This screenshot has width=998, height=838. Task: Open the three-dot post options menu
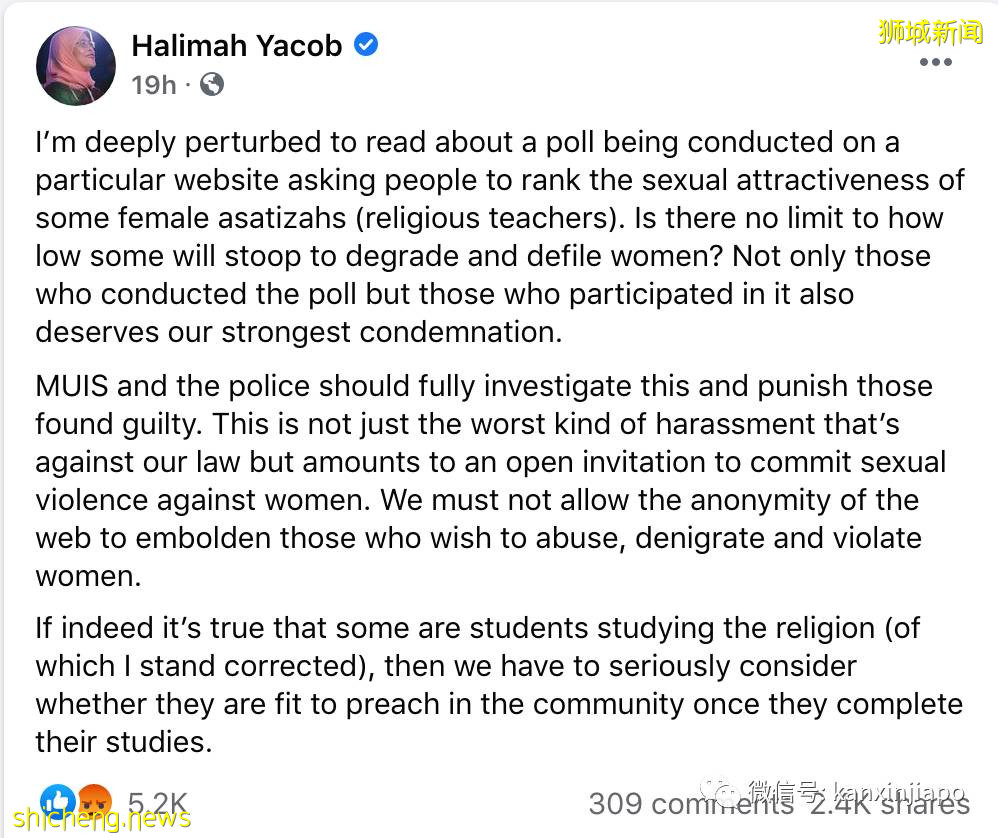(935, 62)
